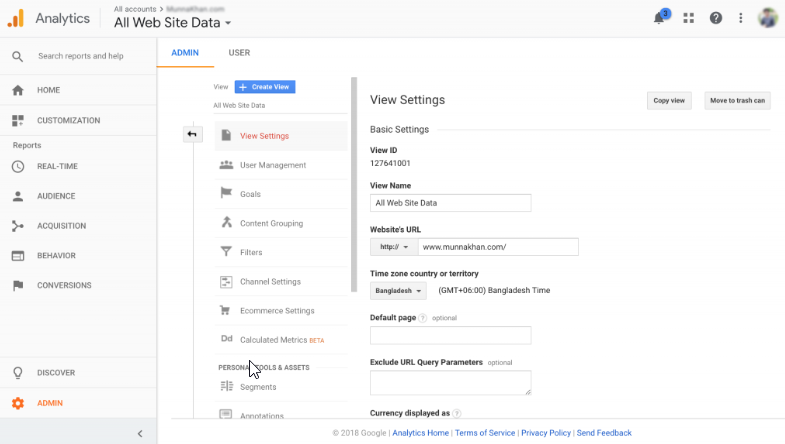
Task: Click the back arrow button beside View column
Action: (x=192, y=135)
